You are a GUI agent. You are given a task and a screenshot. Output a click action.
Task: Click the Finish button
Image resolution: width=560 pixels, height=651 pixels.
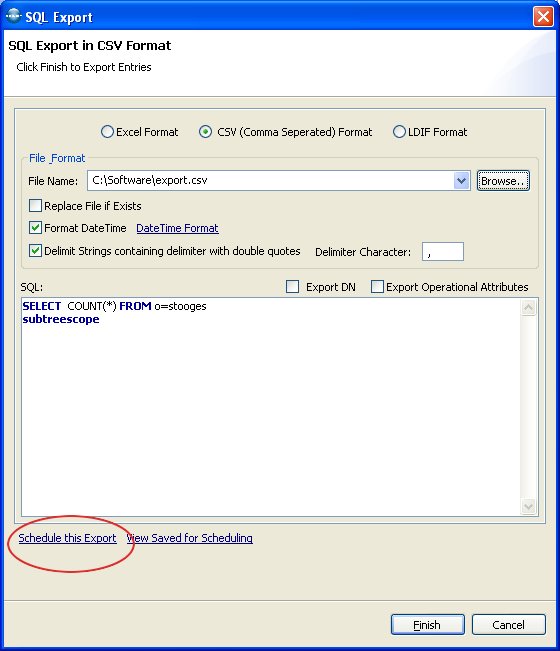pyautogui.click(x=428, y=624)
